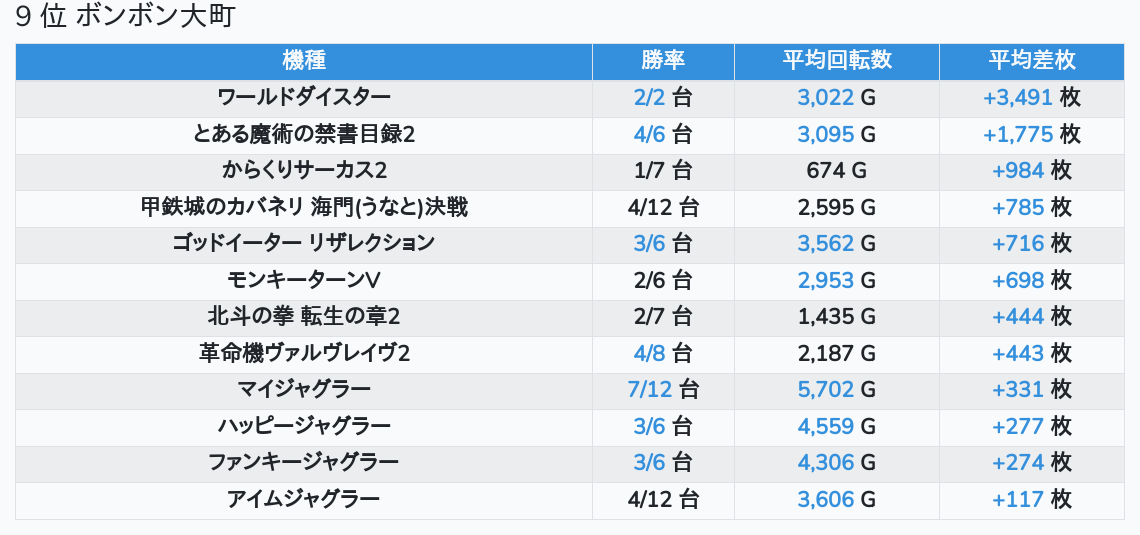This screenshot has width=1140, height=535.
Task: Select the マイジャグラー row name
Action: click(304, 390)
